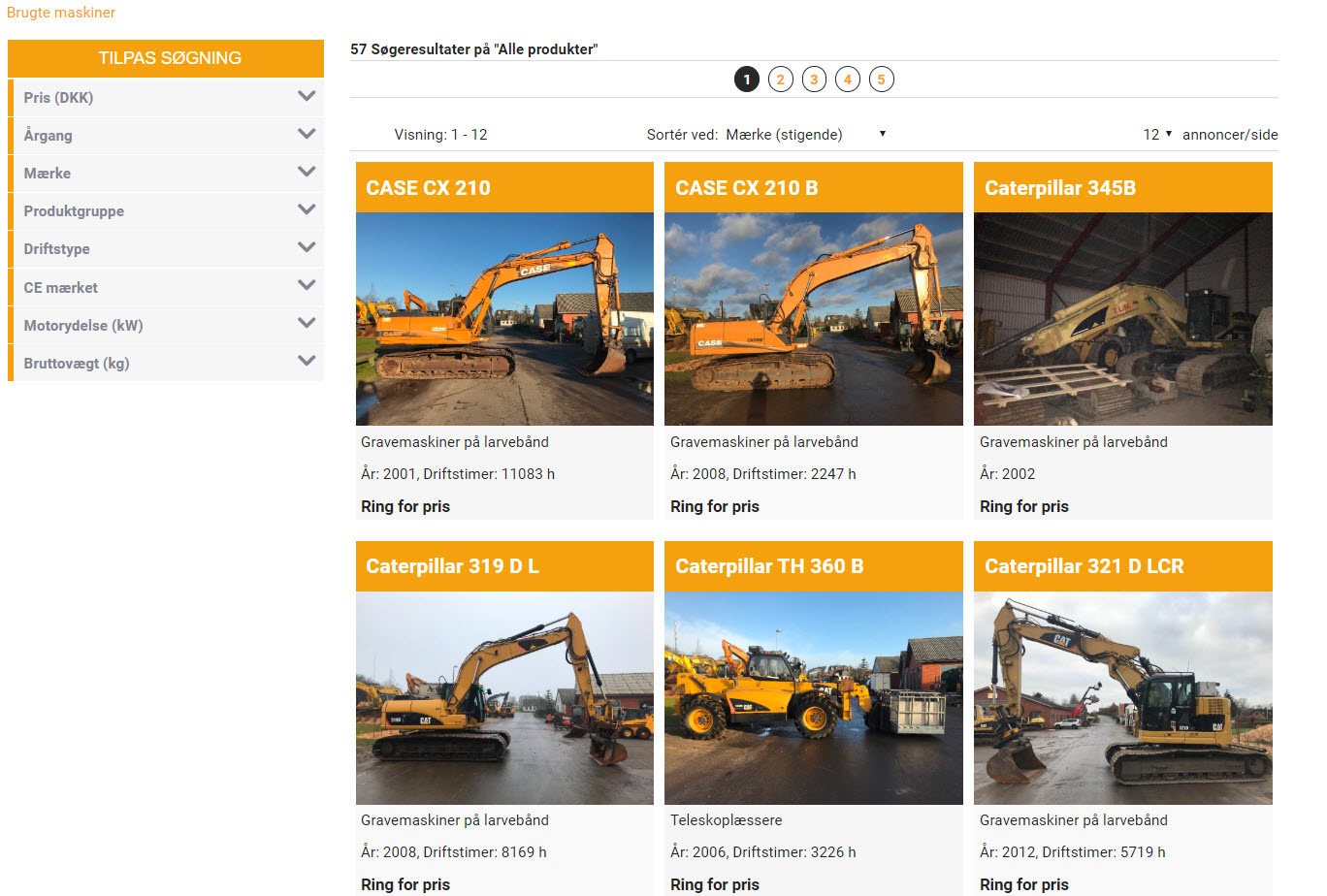The width and height of the screenshot is (1327, 896).
Task: View the CASE CX 210 excavator photo
Action: tap(504, 319)
